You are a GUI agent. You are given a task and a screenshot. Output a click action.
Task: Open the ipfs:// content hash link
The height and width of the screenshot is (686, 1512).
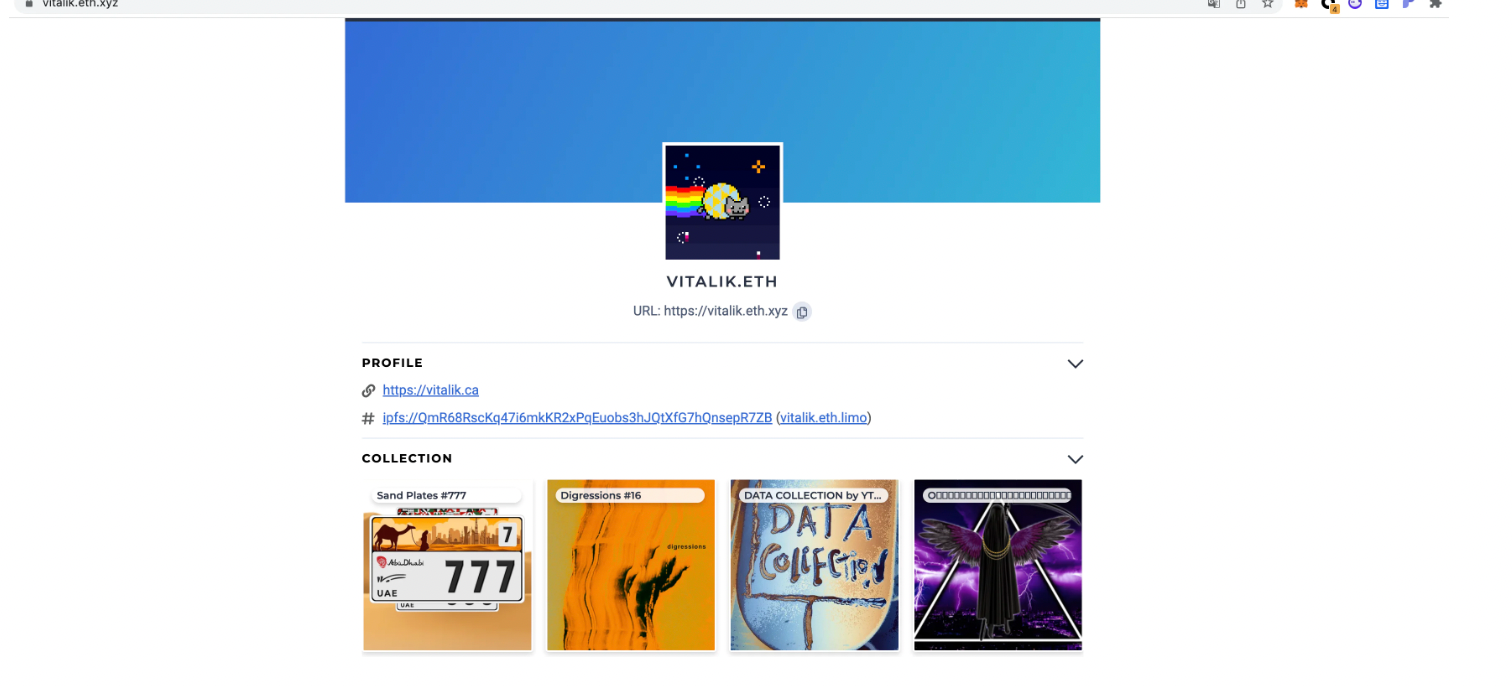pos(577,418)
